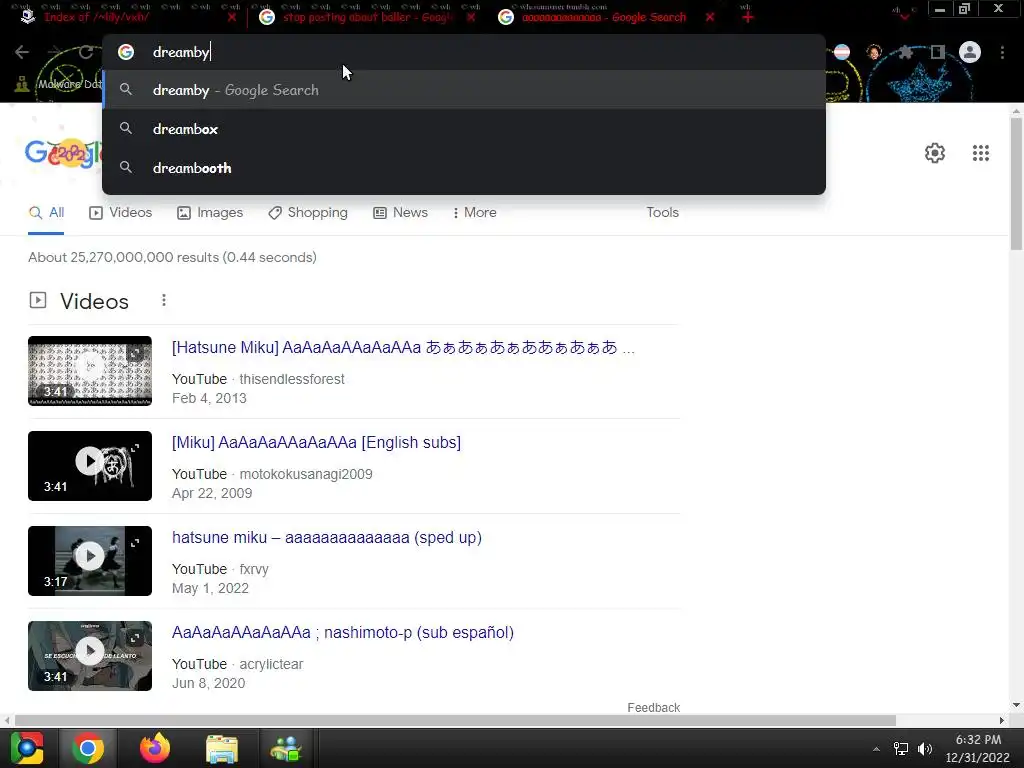The width and height of the screenshot is (1024, 768).
Task: Switch to the Images results tab
Action: 210,213
